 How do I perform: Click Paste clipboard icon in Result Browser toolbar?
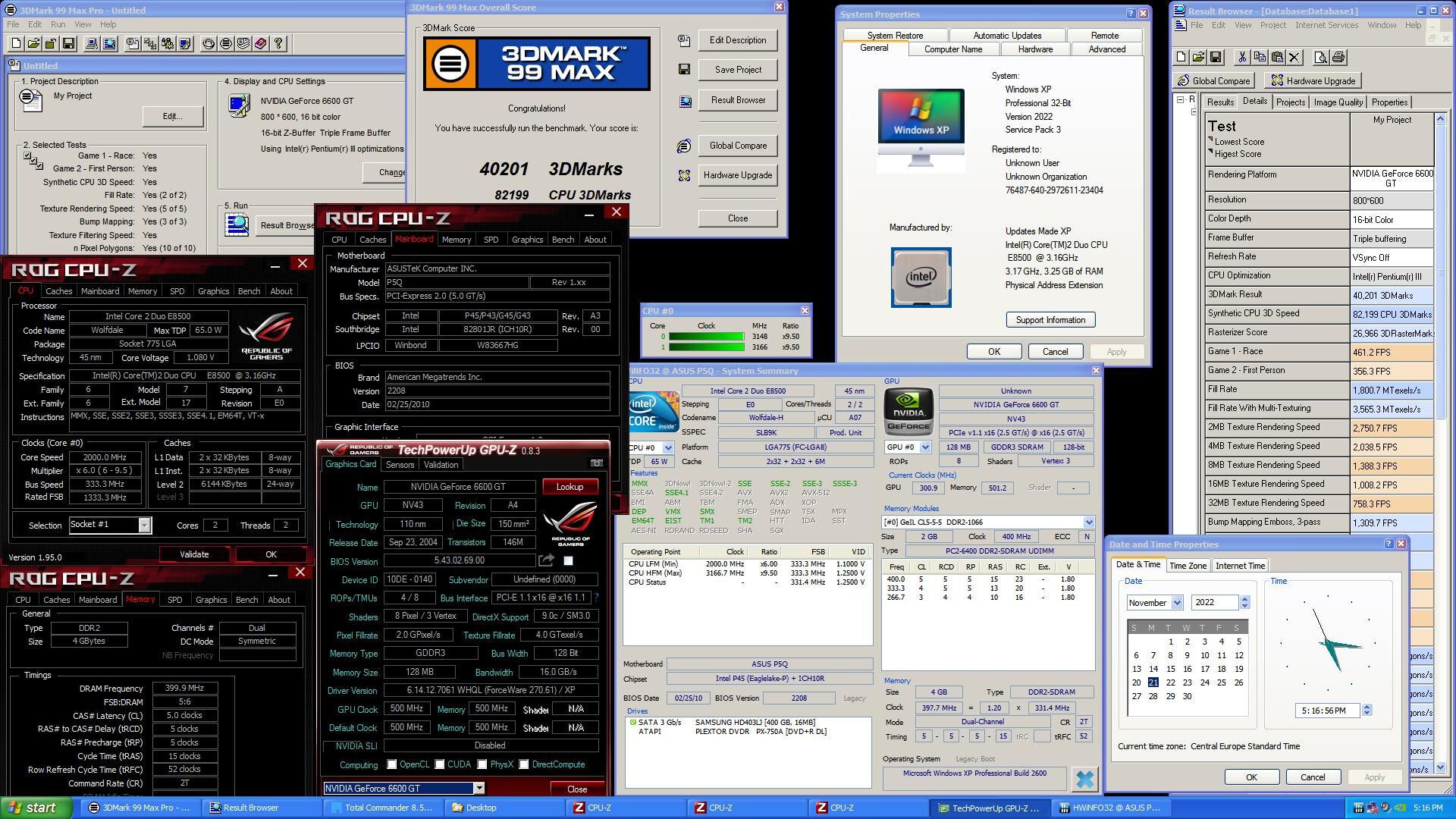tap(1277, 57)
